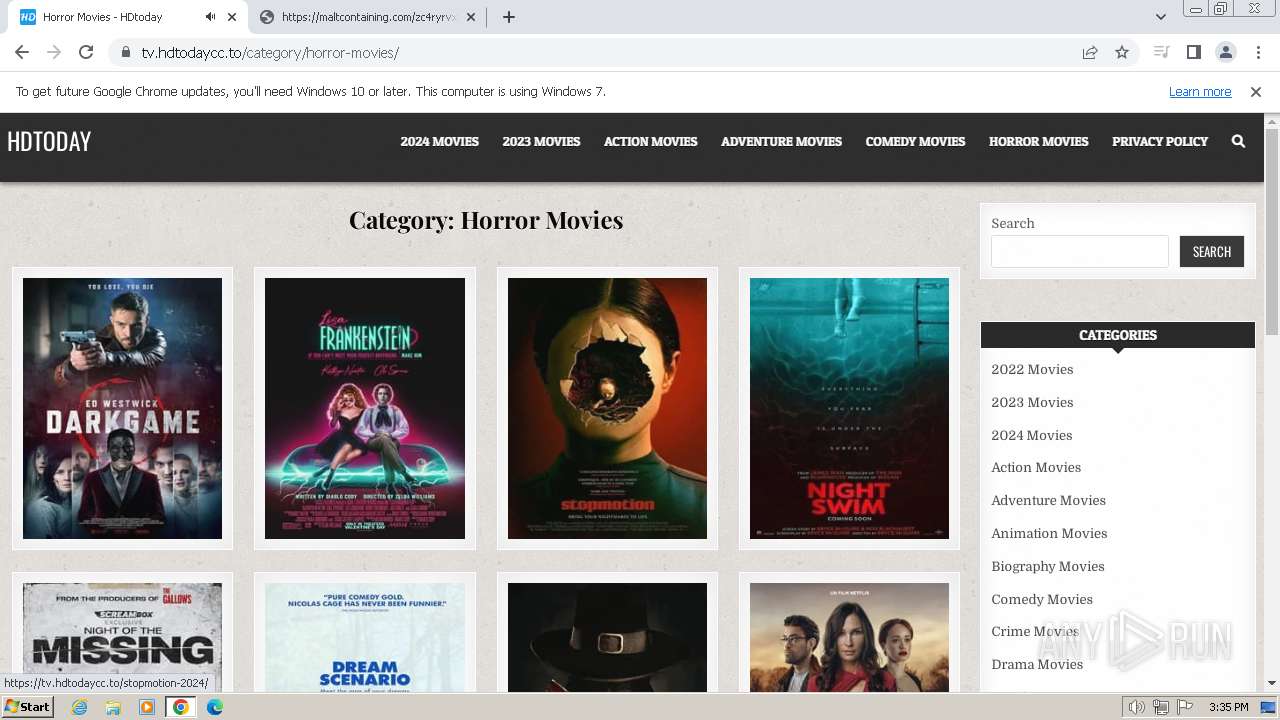Open the Dark Game movie poster

pyautogui.click(x=122, y=408)
